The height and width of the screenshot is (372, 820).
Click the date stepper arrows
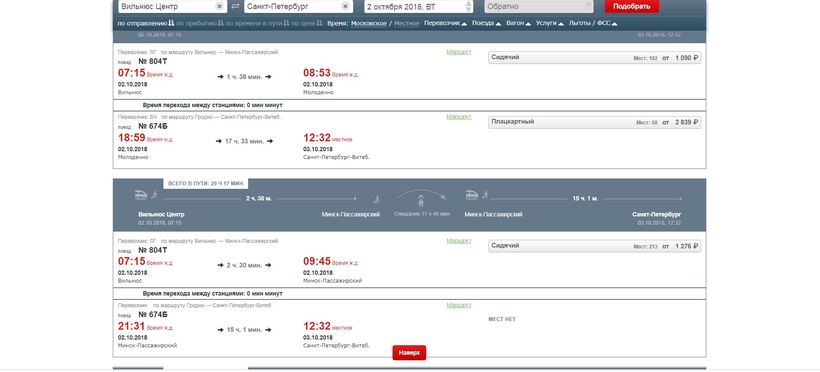[468, 6]
